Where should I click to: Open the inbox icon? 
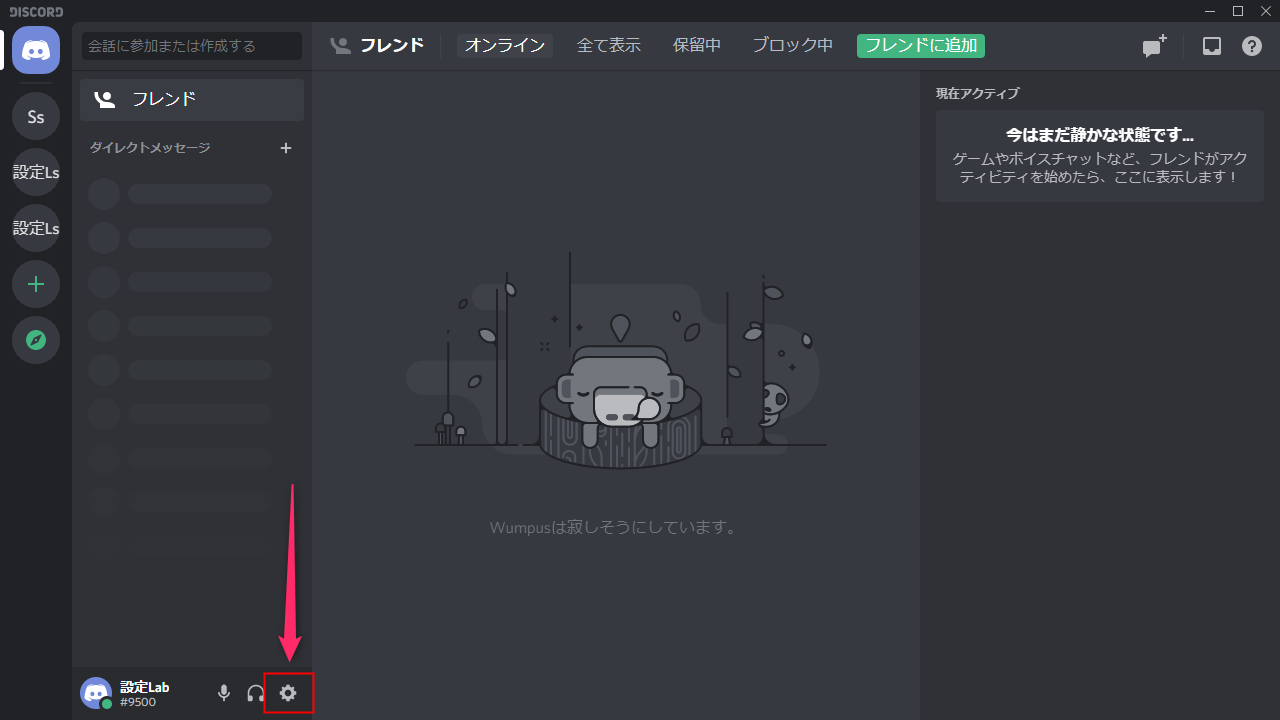point(1212,46)
